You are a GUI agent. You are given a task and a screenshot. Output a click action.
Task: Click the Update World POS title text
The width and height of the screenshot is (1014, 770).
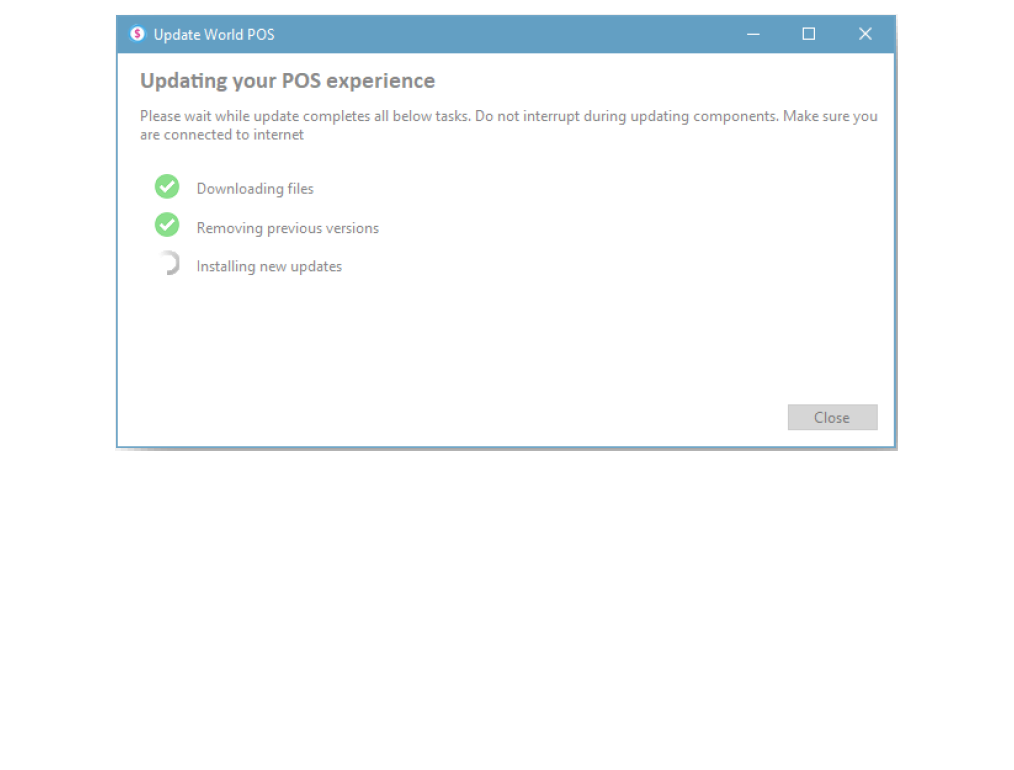click(214, 34)
